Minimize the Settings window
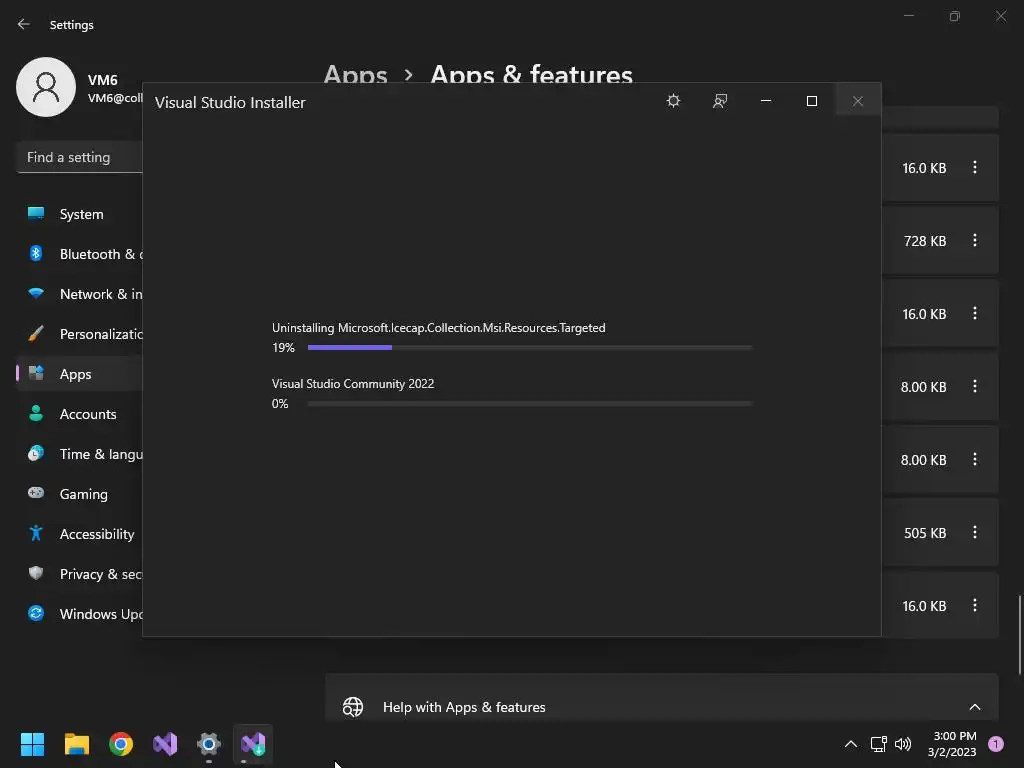Image resolution: width=1024 pixels, height=768 pixels. (x=908, y=16)
